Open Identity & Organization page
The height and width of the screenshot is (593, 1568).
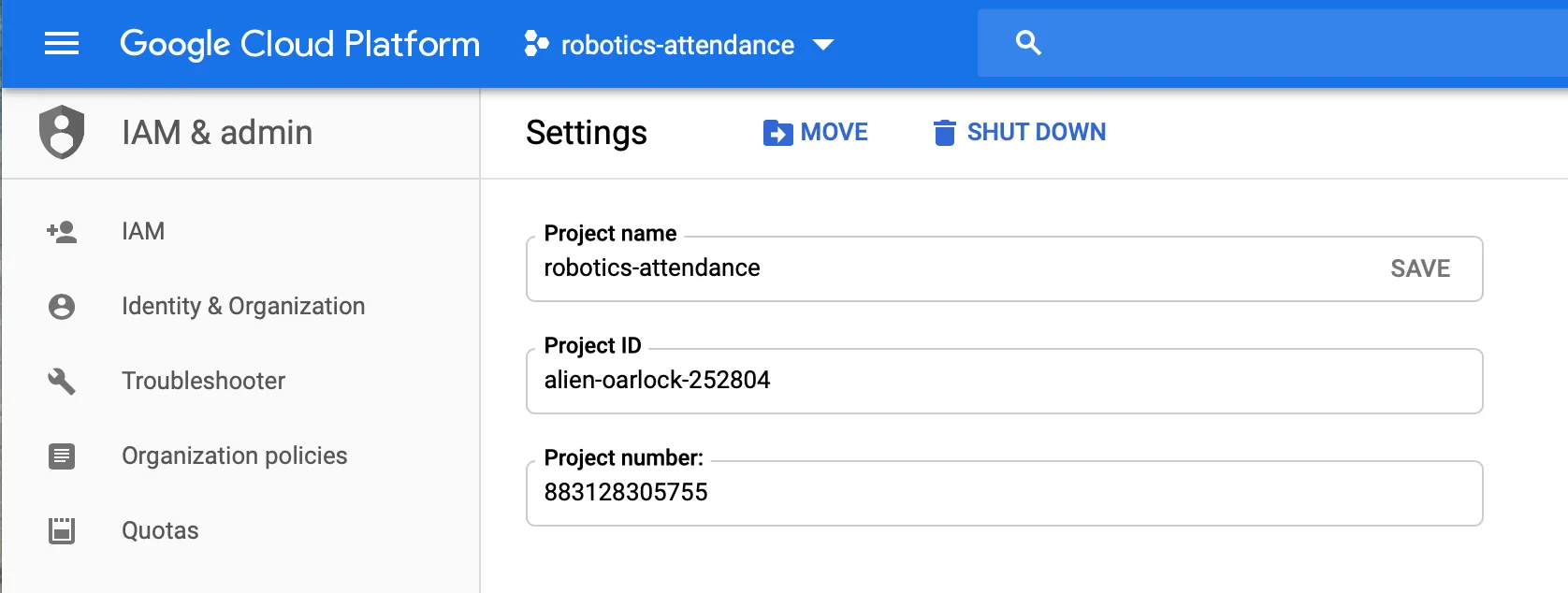point(243,307)
